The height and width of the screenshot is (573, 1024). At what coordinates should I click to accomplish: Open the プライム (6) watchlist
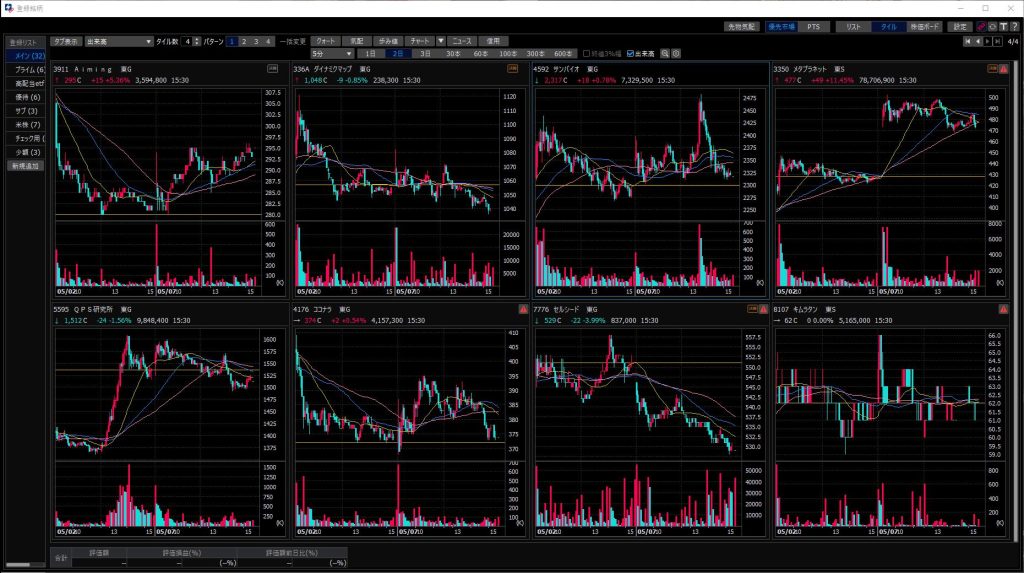coord(27,70)
